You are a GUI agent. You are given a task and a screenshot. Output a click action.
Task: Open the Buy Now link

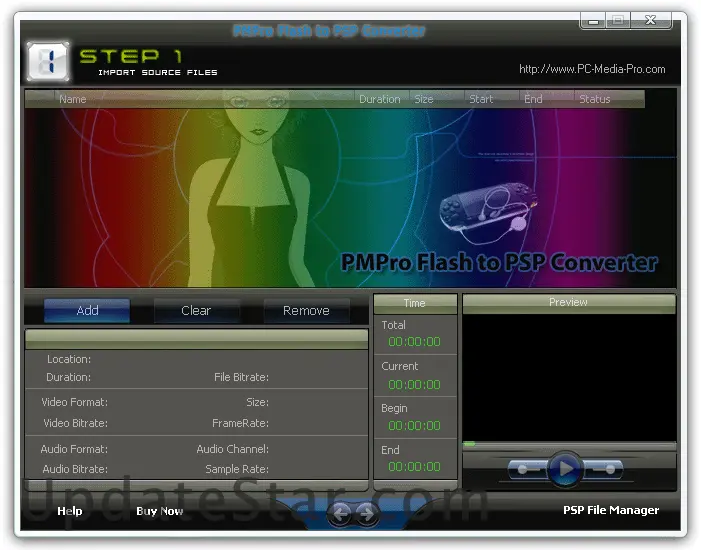point(160,511)
